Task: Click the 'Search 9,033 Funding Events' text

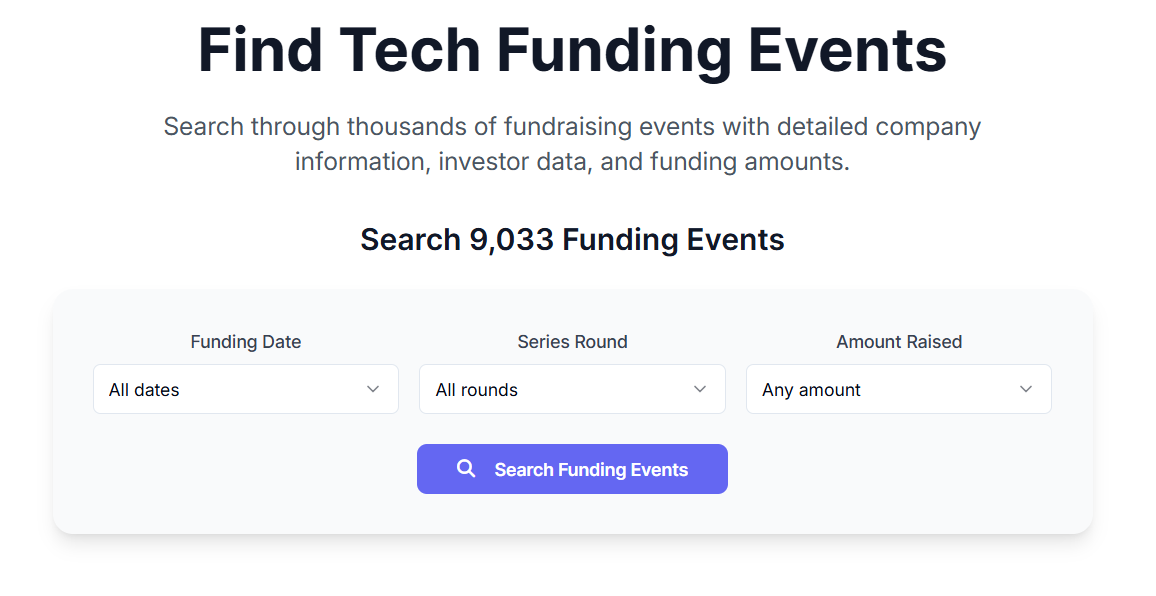Action: [572, 240]
